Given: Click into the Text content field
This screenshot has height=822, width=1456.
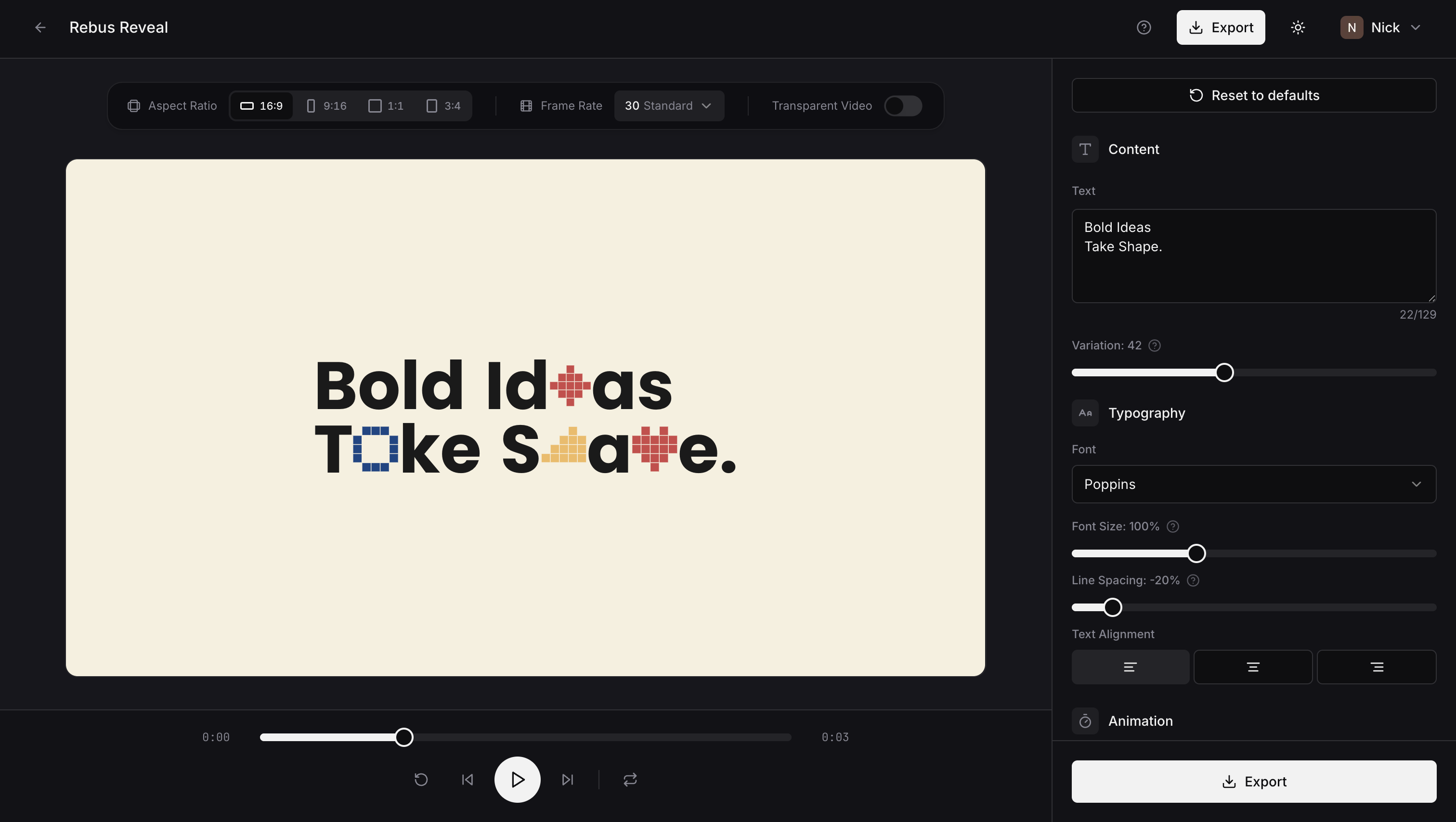Looking at the screenshot, I should tap(1254, 256).
